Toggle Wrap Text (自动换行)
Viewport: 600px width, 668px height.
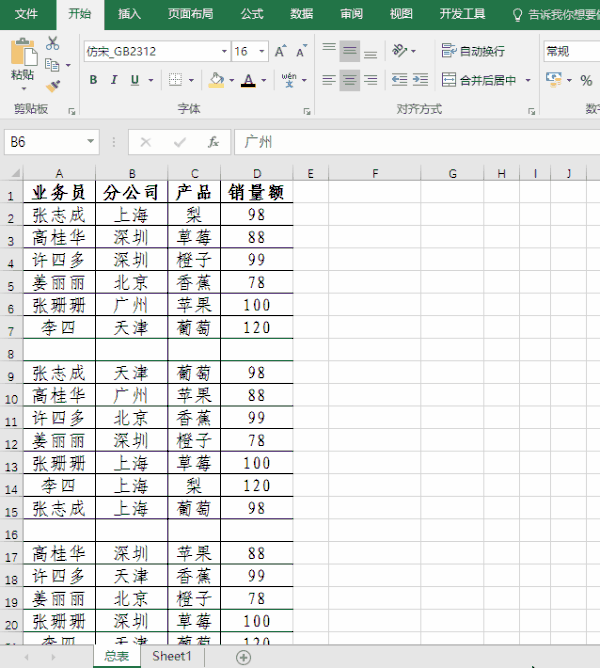click(473, 51)
